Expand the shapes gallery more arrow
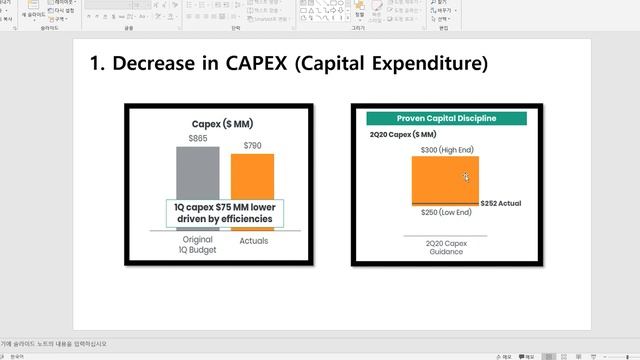Screen dimensions: 640x360 click(x=348, y=18)
